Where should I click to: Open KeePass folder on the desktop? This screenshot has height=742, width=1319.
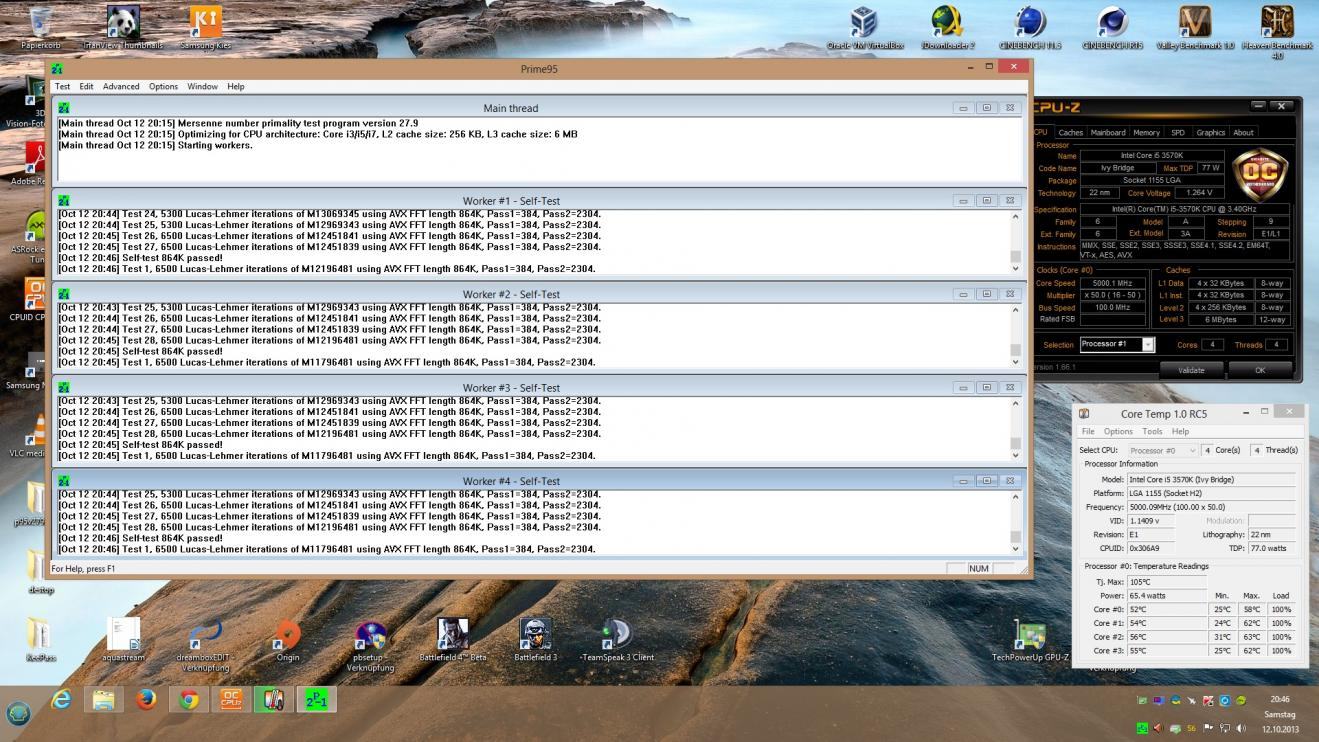(x=40, y=640)
